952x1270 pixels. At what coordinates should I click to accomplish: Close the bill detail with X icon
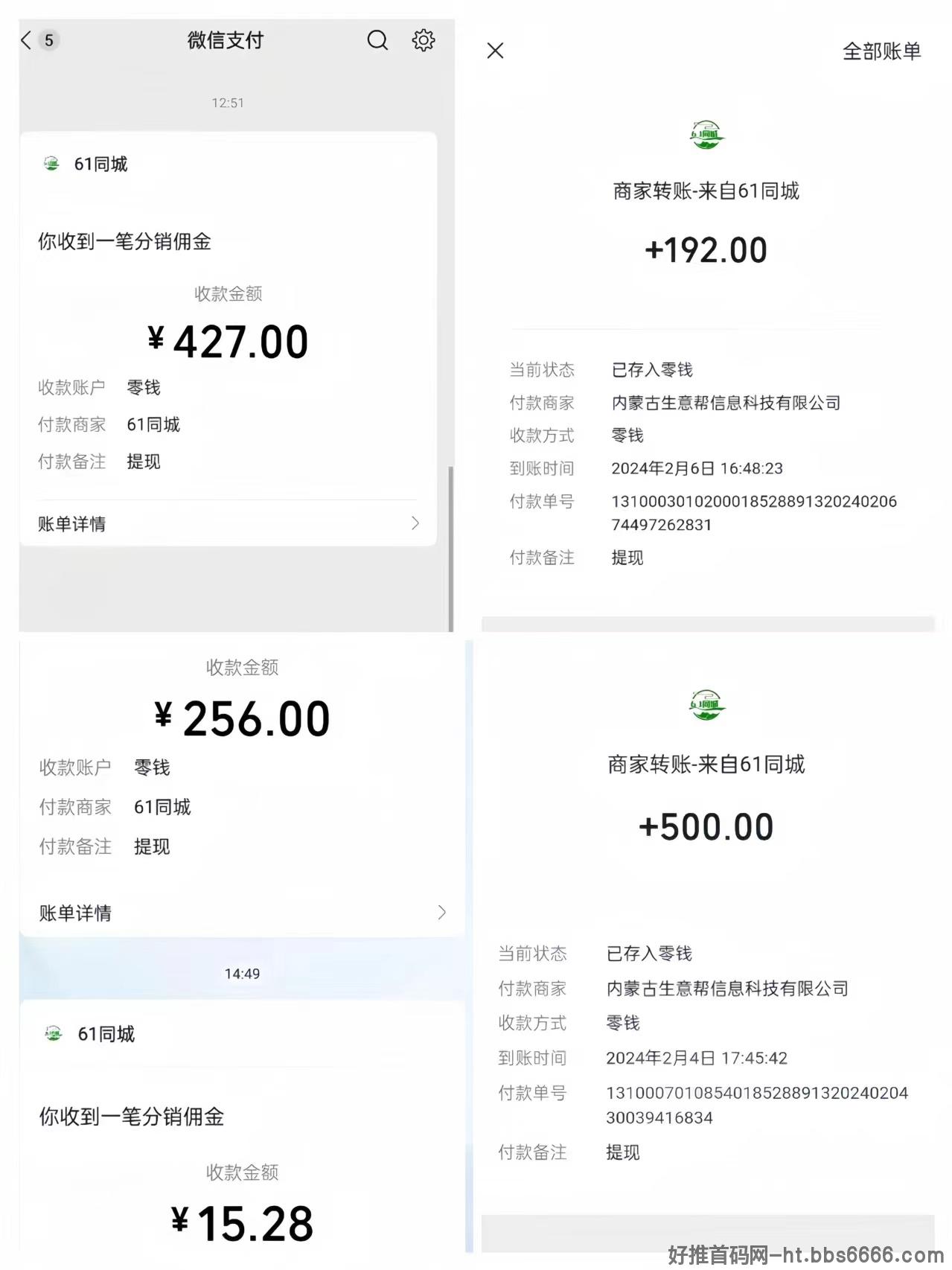[x=495, y=51]
